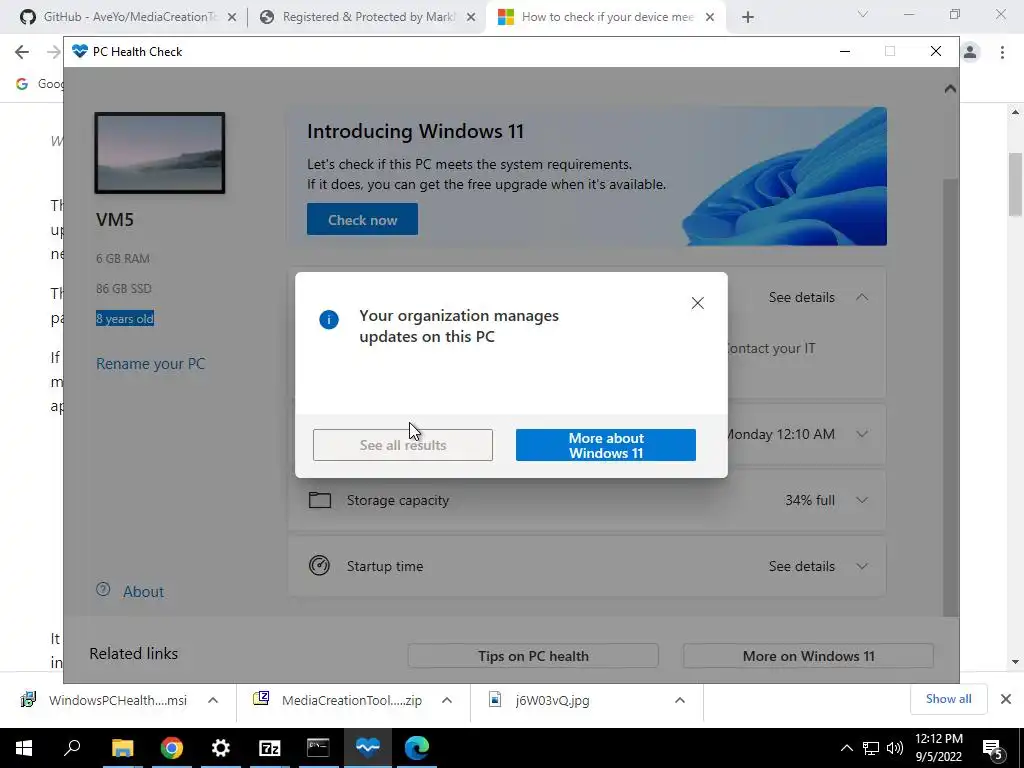Expand options for MediaCreationTool zip download
Image resolution: width=1024 pixels, height=768 pixels.
point(447,700)
